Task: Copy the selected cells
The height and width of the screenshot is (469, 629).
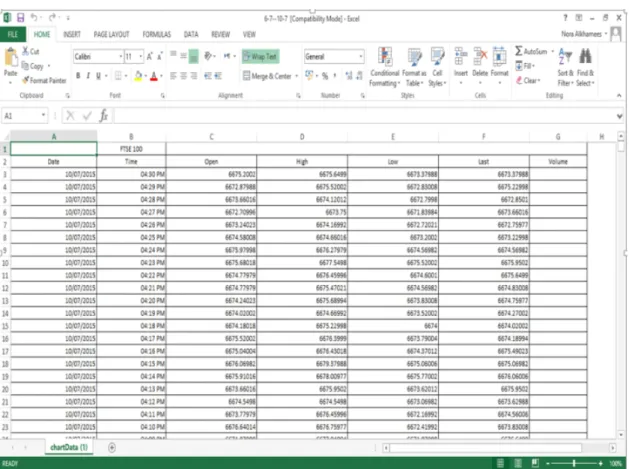Action: click(32, 66)
